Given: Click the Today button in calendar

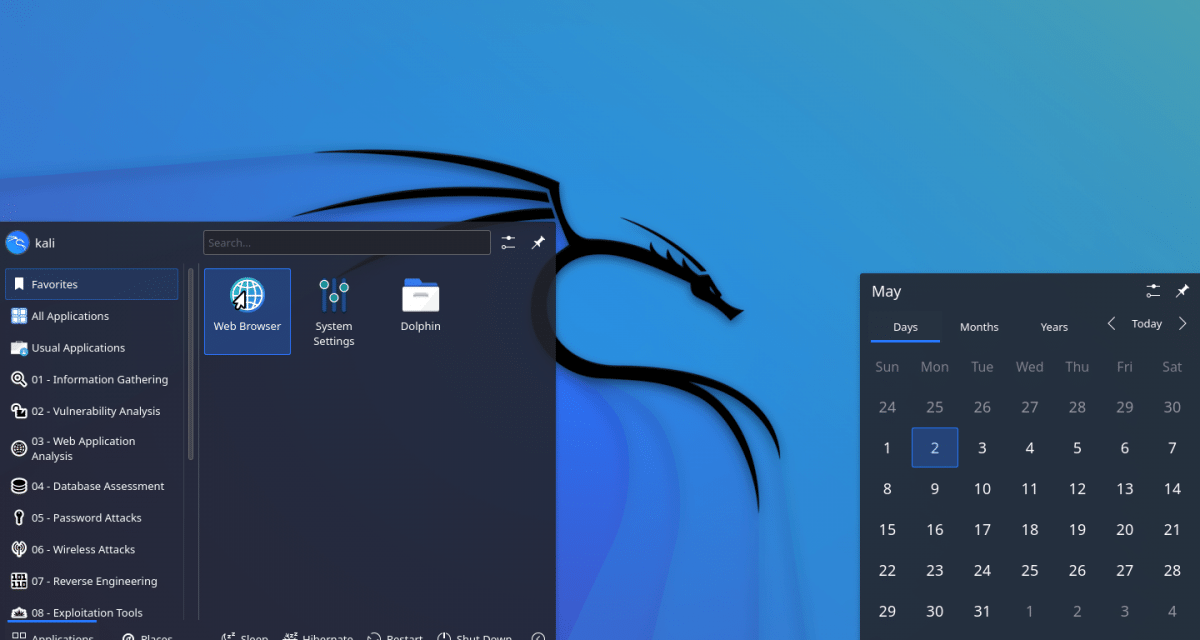Looking at the screenshot, I should tap(1146, 323).
